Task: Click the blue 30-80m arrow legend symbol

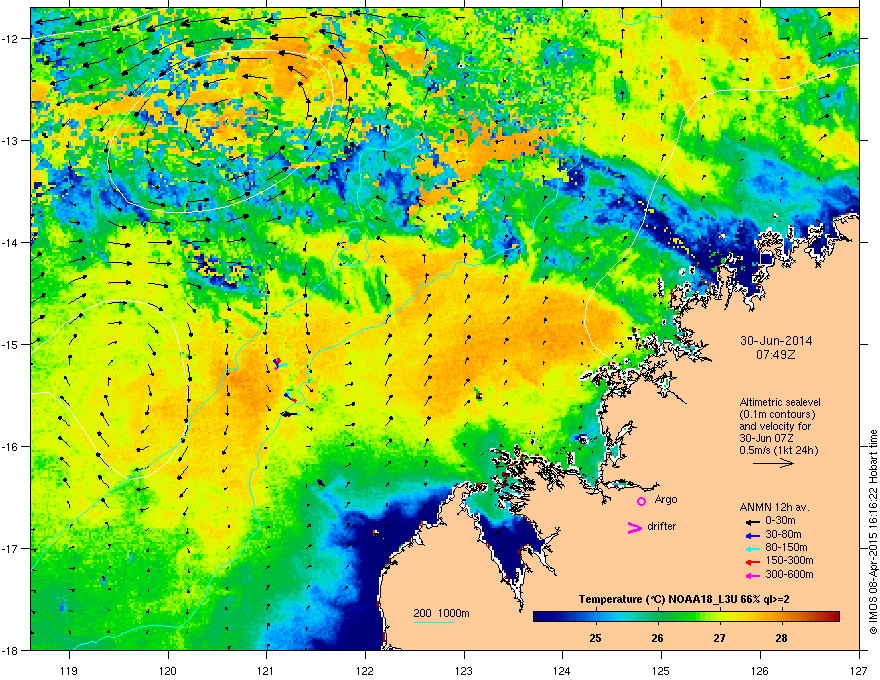Action: 753,535
